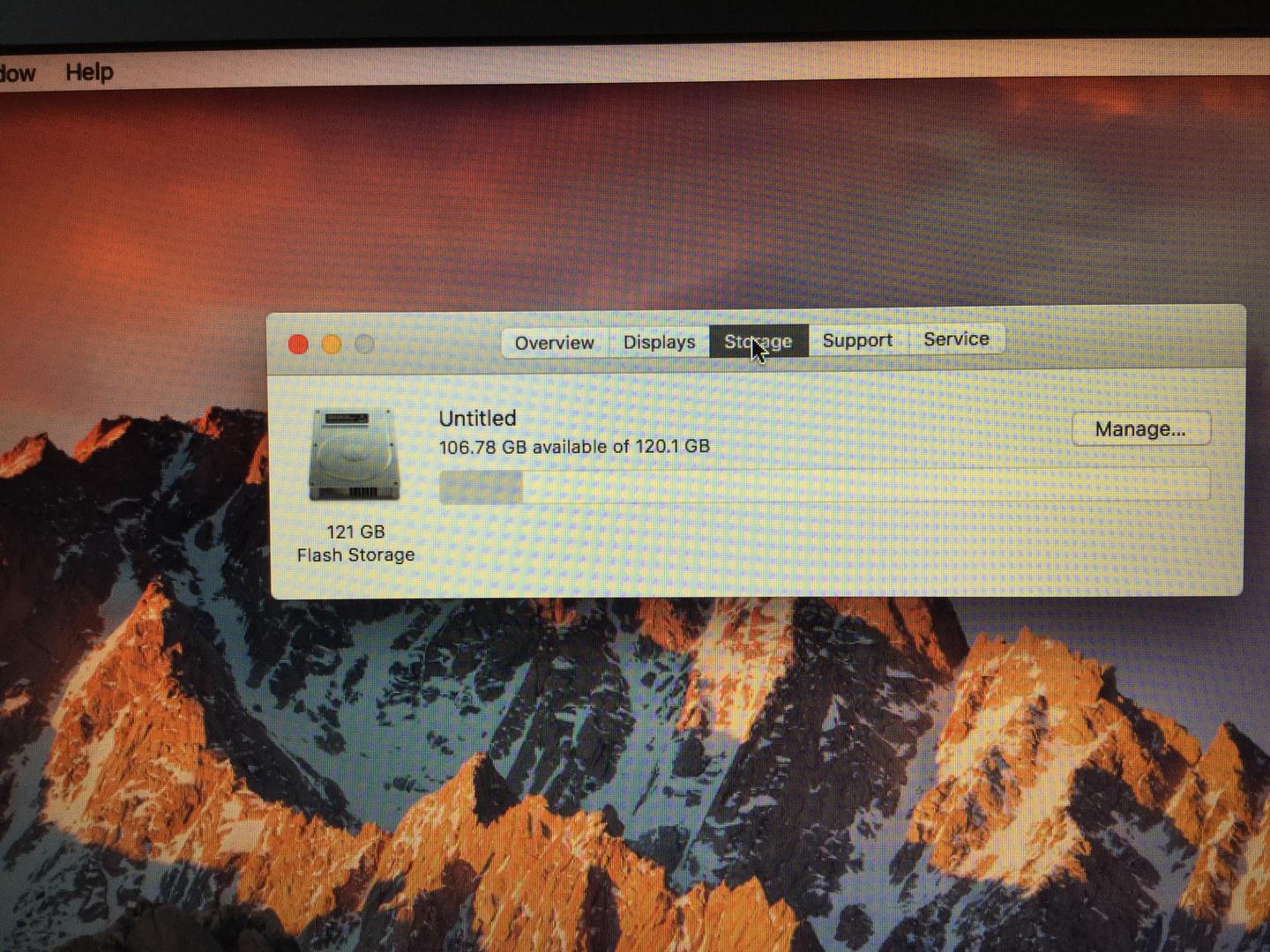The image size is (1270, 952).
Task: Click the Manage... button
Action: (1140, 429)
